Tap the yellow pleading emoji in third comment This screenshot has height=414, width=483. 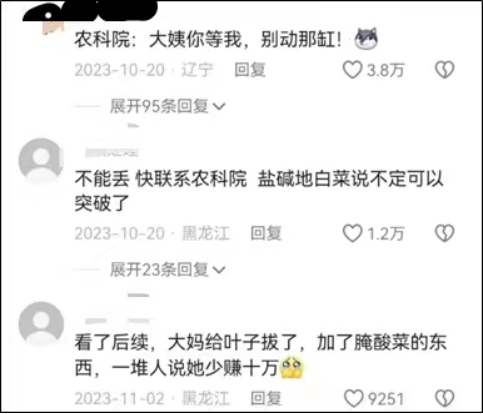[x=292, y=367]
